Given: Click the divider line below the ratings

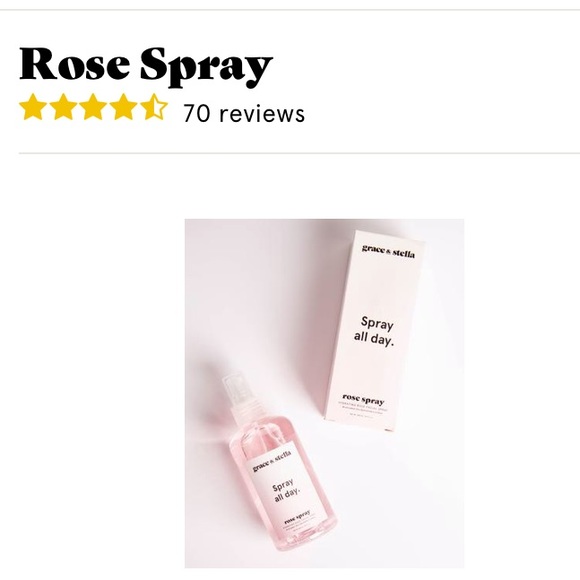Looking at the screenshot, I should click(x=299, y=153).
